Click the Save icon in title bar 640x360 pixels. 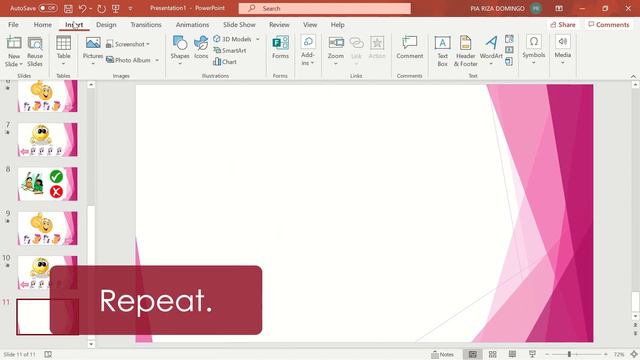click(68, 8)
